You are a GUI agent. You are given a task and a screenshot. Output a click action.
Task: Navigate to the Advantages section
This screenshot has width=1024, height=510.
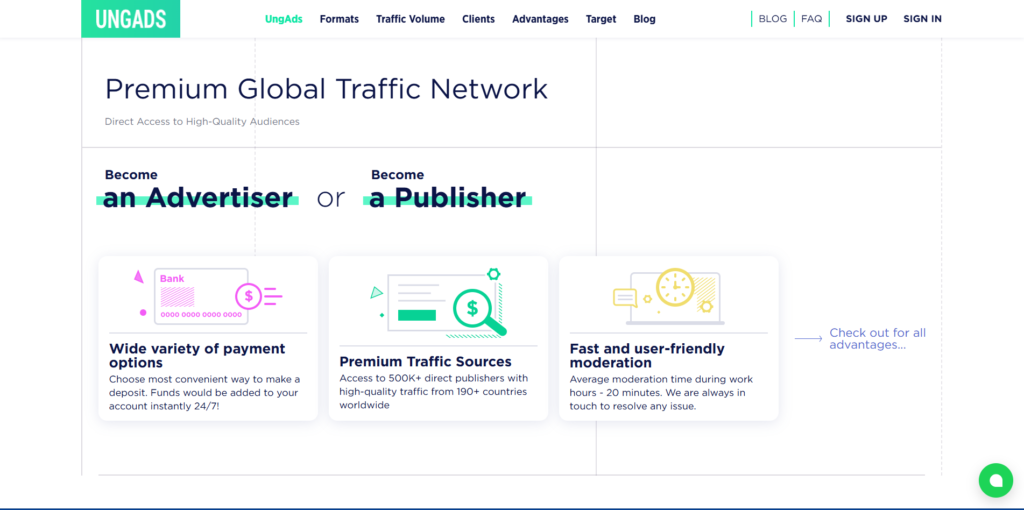click(x=540, y=19)
